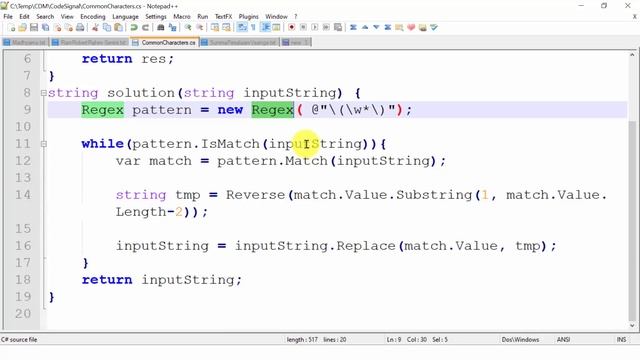Click the Paste toolbar icon
Screen dimensions: 640x360
(118, 28)
